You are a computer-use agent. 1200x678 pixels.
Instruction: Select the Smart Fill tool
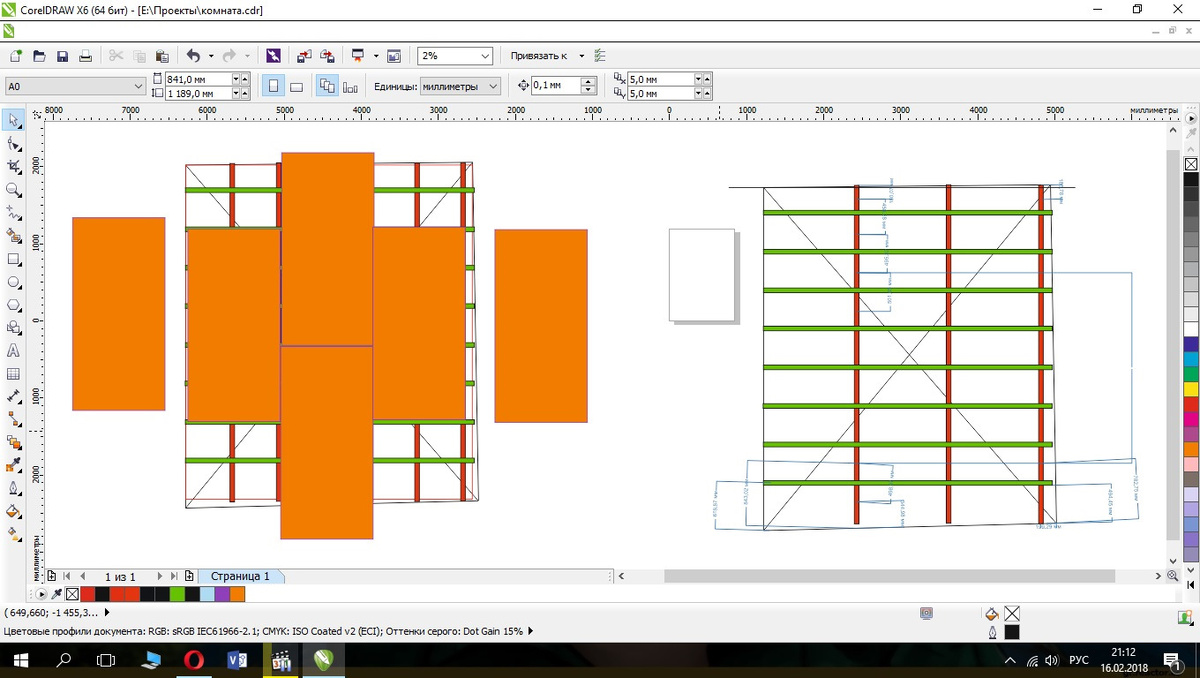[x=13, y=236]
